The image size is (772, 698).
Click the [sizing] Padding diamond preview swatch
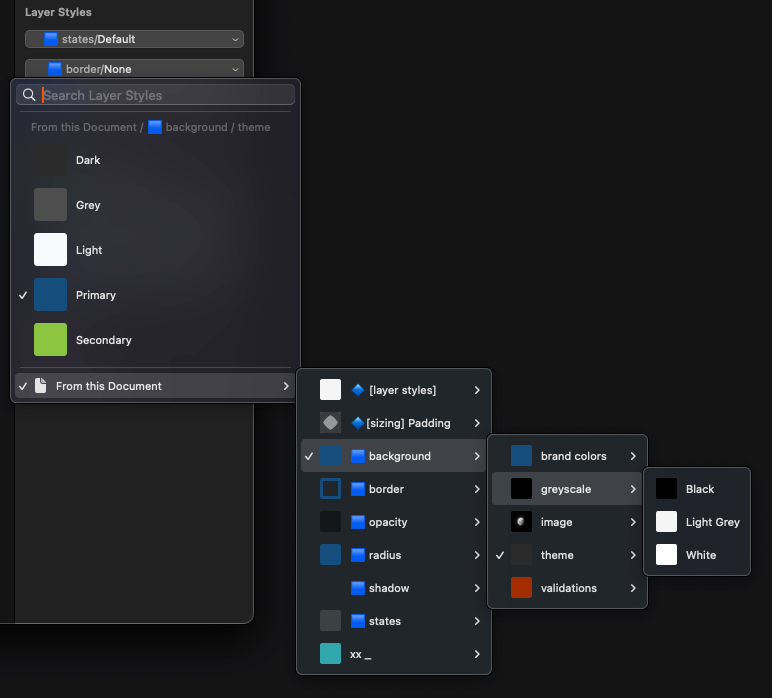tap(330, 423)
